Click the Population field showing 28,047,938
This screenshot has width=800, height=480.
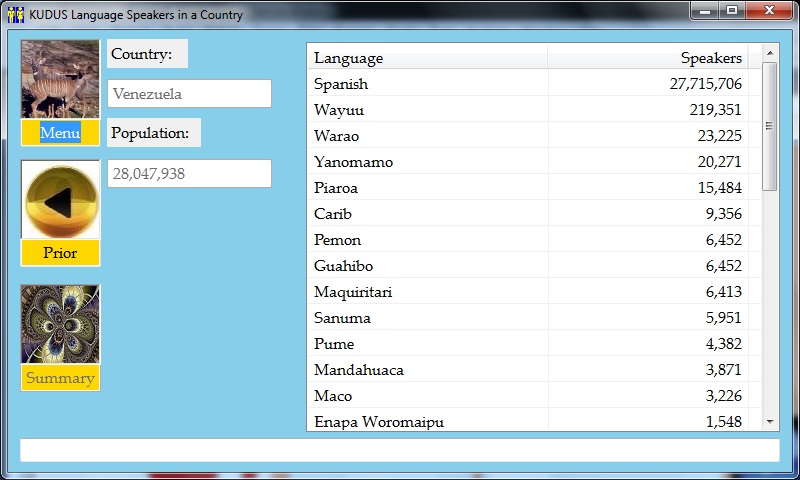pyautogui.click(x=189, y=174)
